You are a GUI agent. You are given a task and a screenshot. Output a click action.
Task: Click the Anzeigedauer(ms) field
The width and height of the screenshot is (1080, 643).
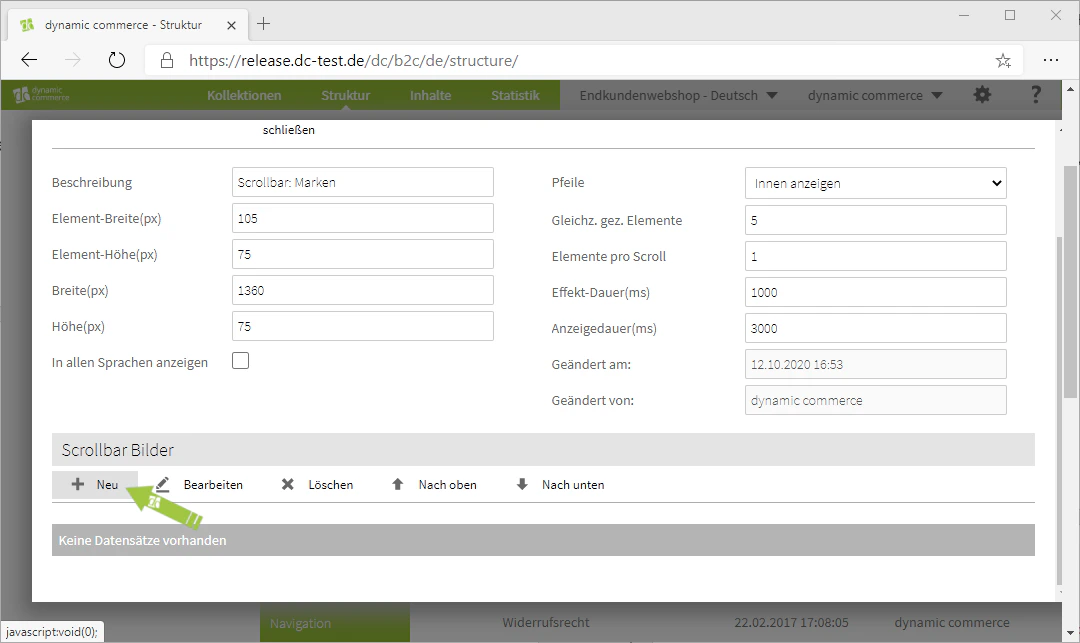point(875,328)
